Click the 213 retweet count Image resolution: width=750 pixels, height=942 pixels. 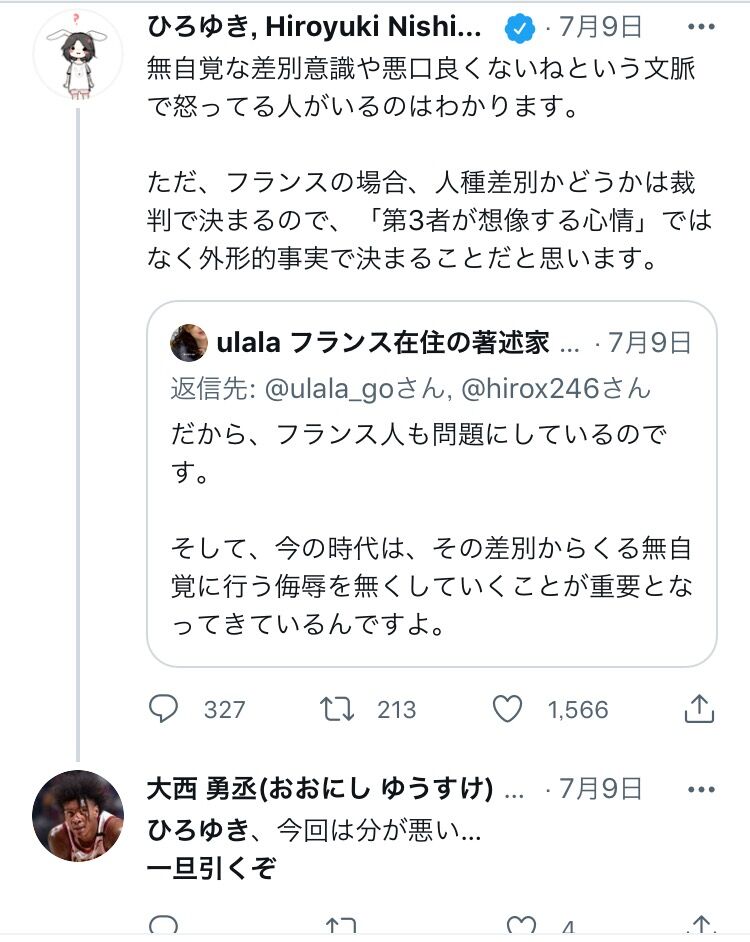[x=396, y=710]
